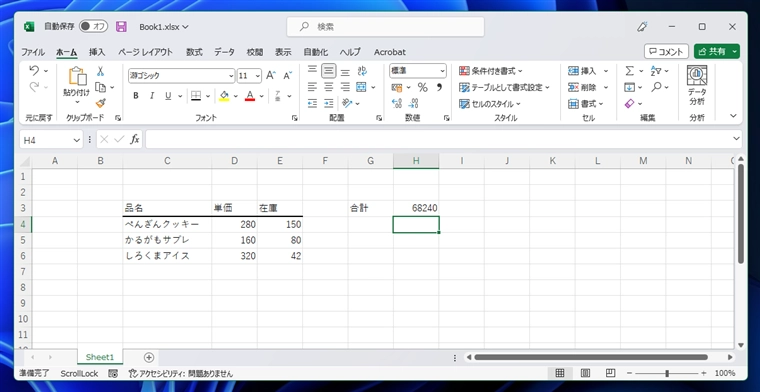Open the File tab
This screenshot has width=760, height=392.
pyautogui.click(x=32, y=52)
